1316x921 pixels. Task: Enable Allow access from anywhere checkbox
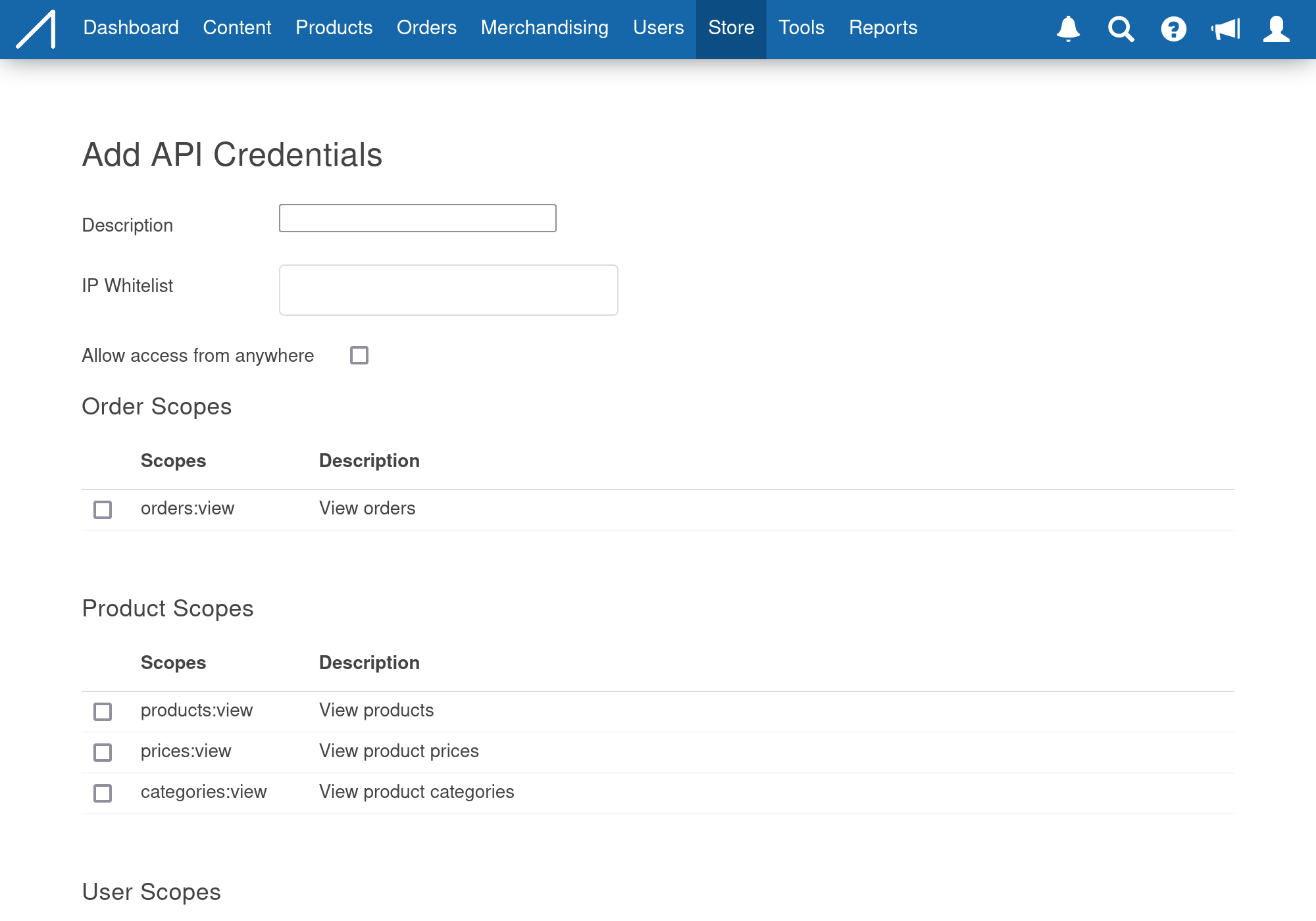pyautogui.click(x=359, y=355)
